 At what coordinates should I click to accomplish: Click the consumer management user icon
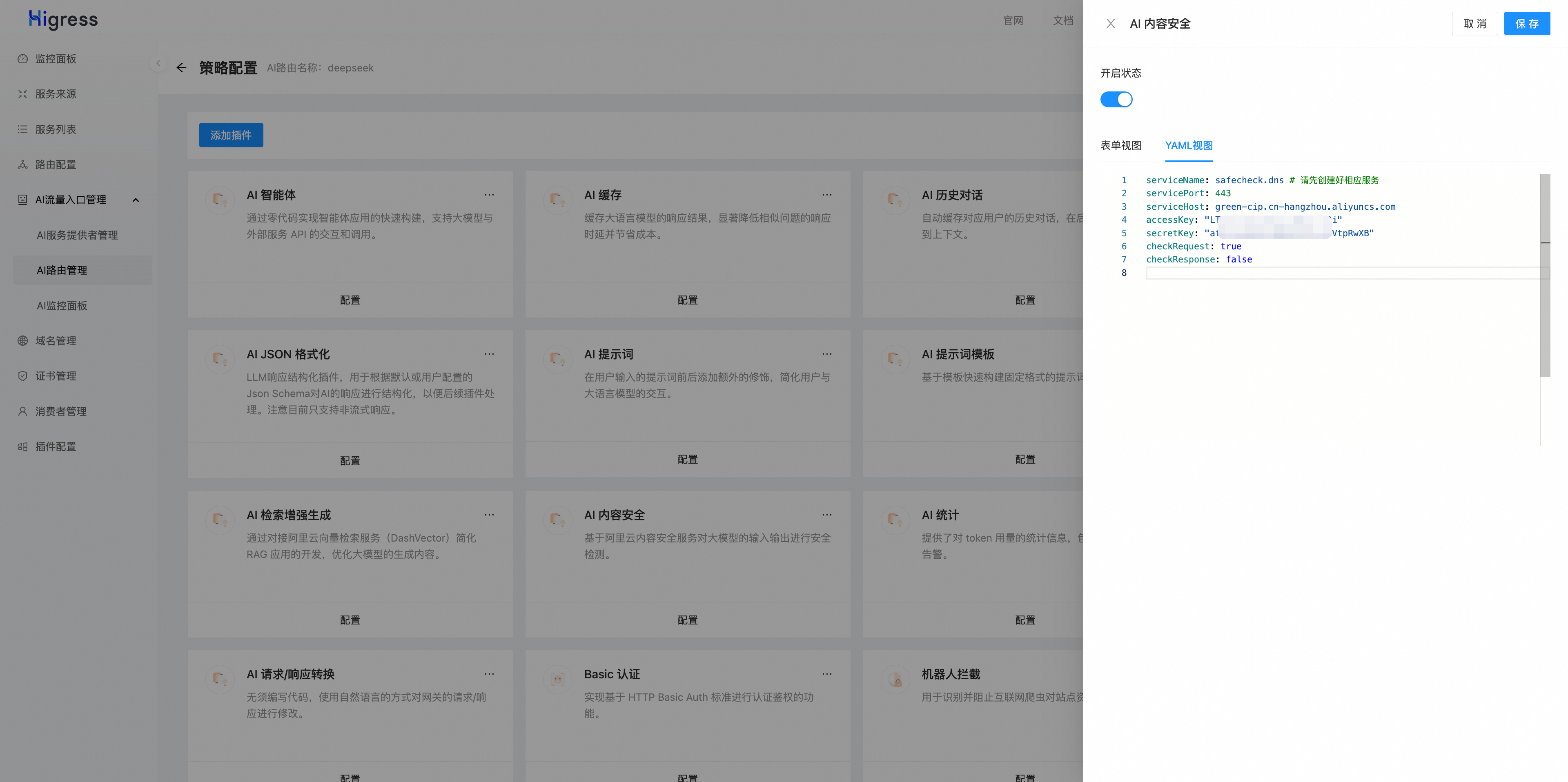point(22,411)
